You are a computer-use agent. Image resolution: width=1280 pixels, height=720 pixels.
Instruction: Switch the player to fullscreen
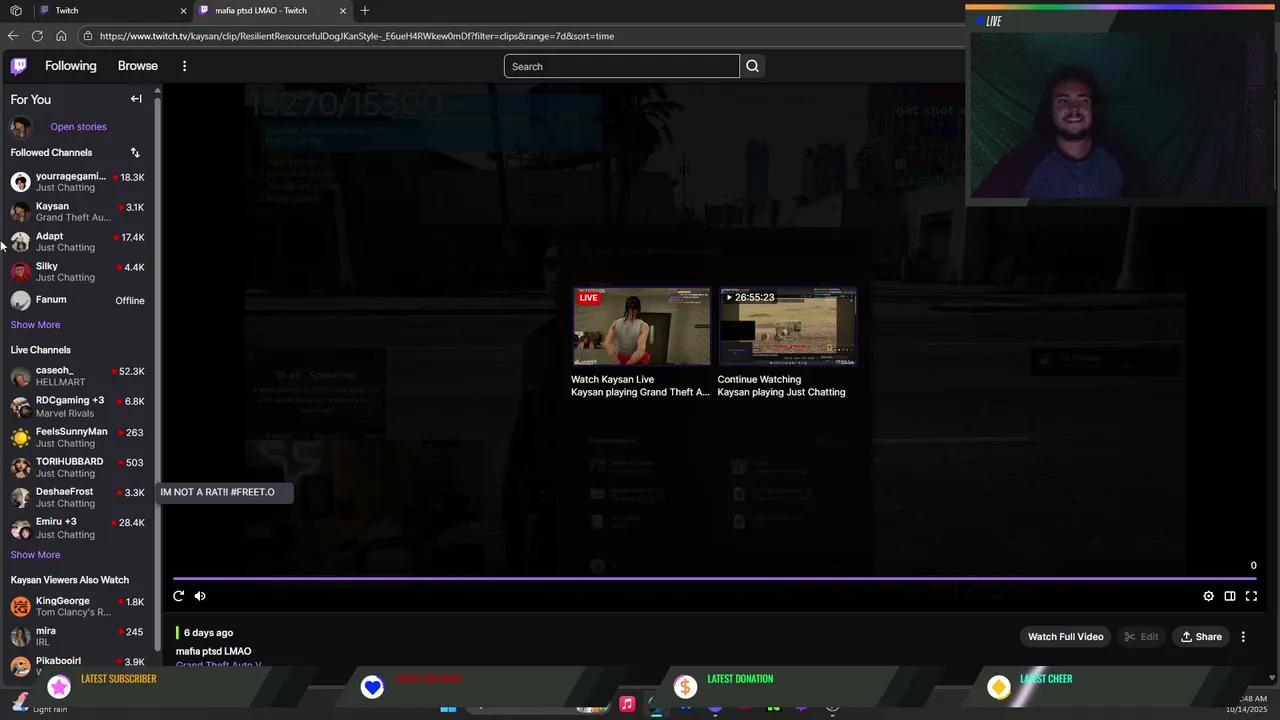(x=1251, y=596)
